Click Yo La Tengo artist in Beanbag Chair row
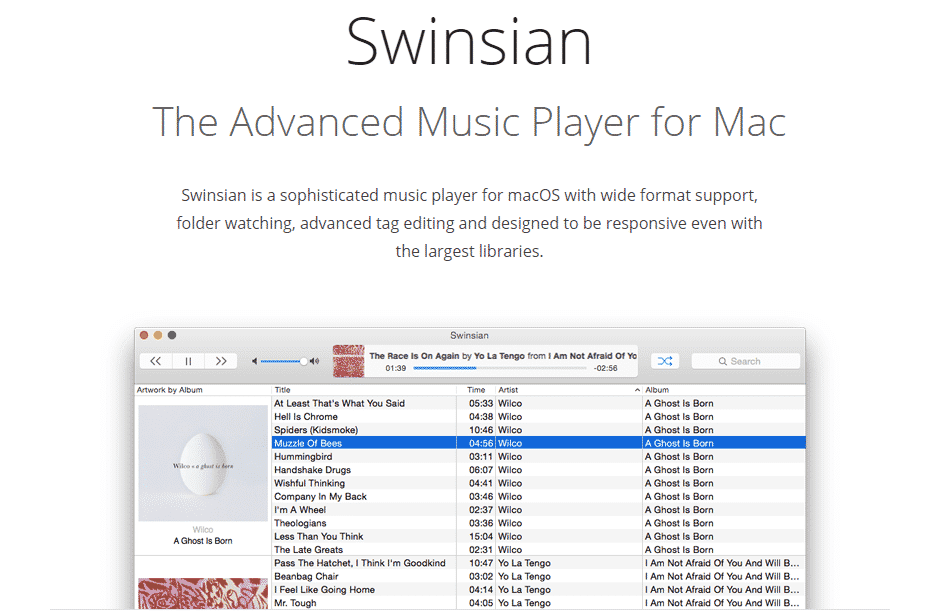This screenshot has height=611, width=938. click(x=524, y=576)
